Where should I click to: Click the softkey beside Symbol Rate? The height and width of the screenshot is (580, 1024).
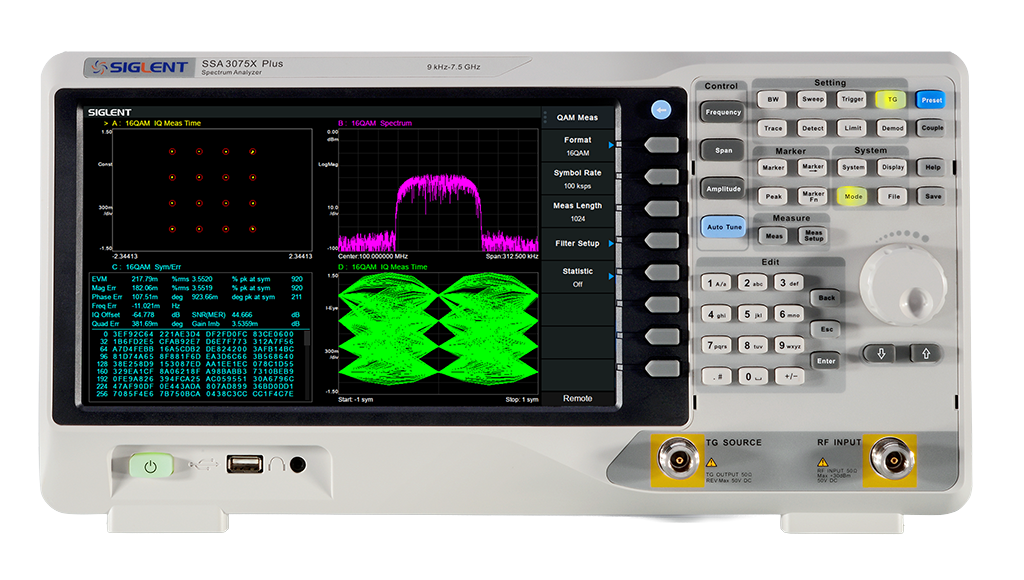[x=661, y=177]
